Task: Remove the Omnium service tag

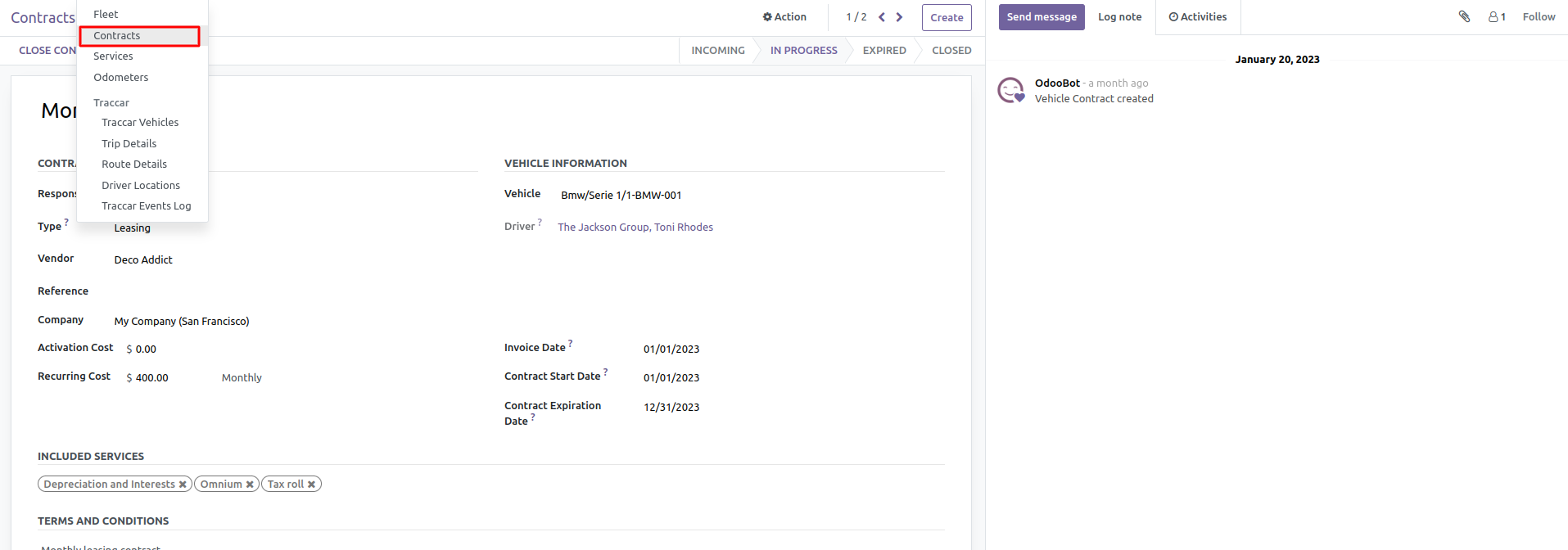Action: (250, 485)
